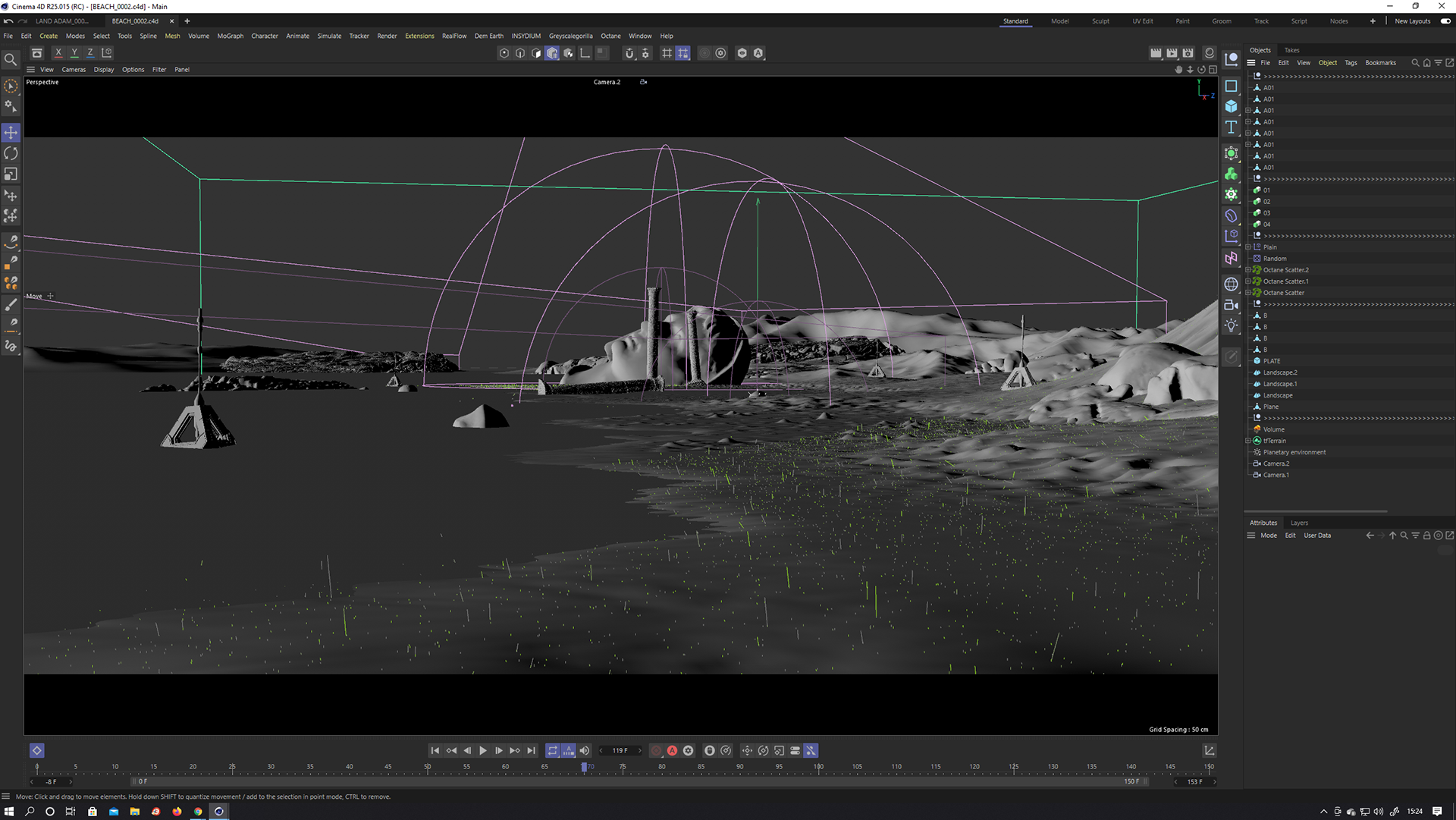Expand the Octane Scatter.2 object
The width and height of the screenshot is (1456, 820).
1248,270
